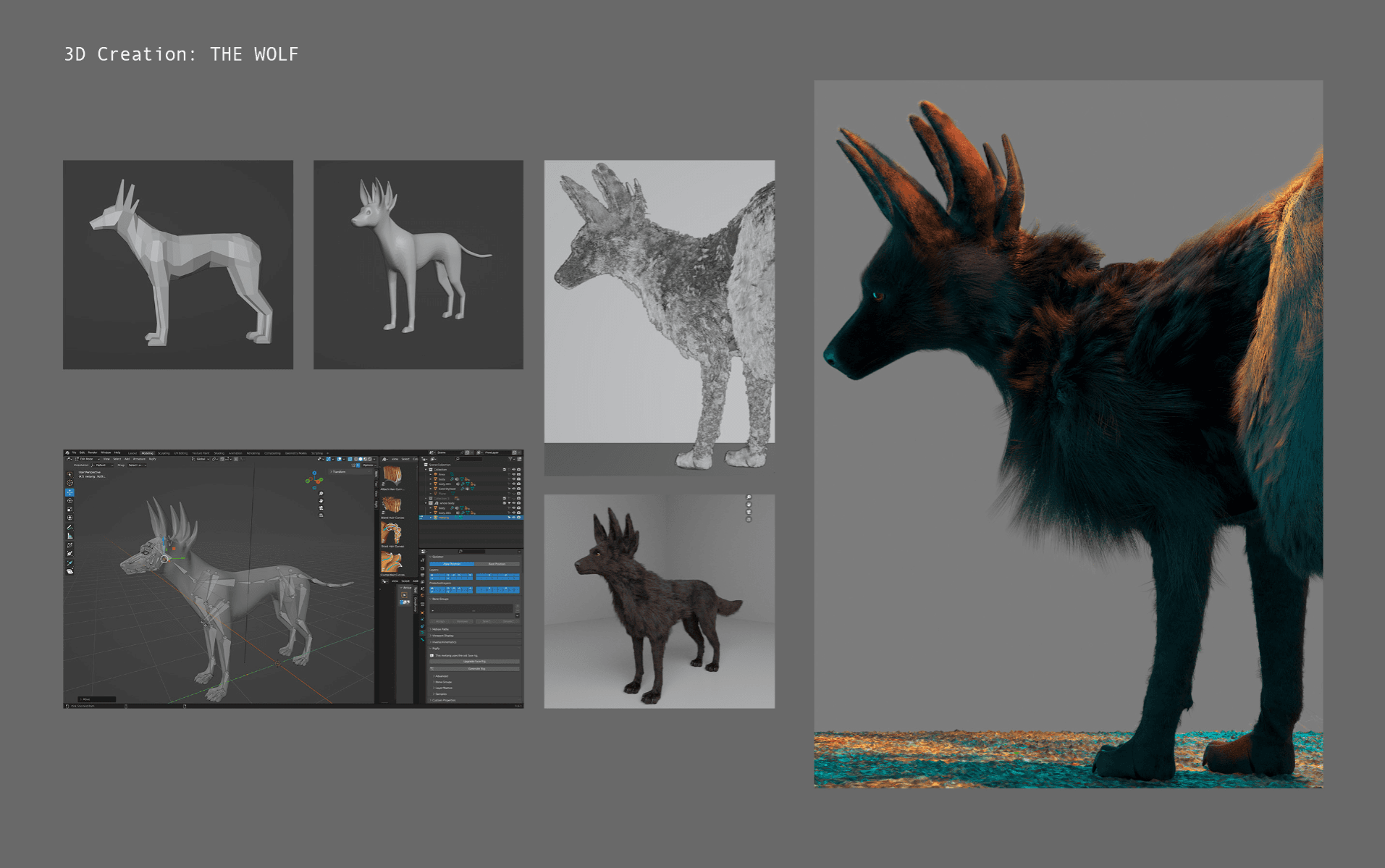The image size is (1385, 868).
Task: Select the Gold Stylised outliner row
Action: [473, 489]
